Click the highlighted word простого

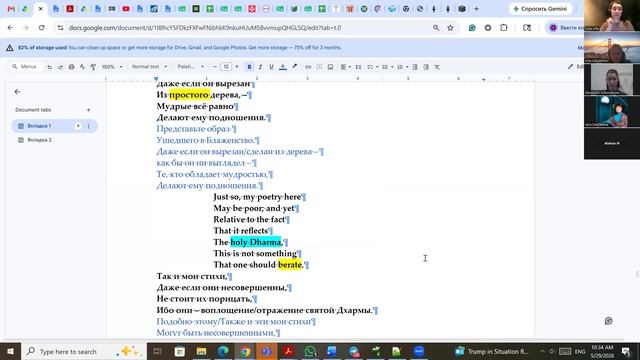click(x=189, y=95)
